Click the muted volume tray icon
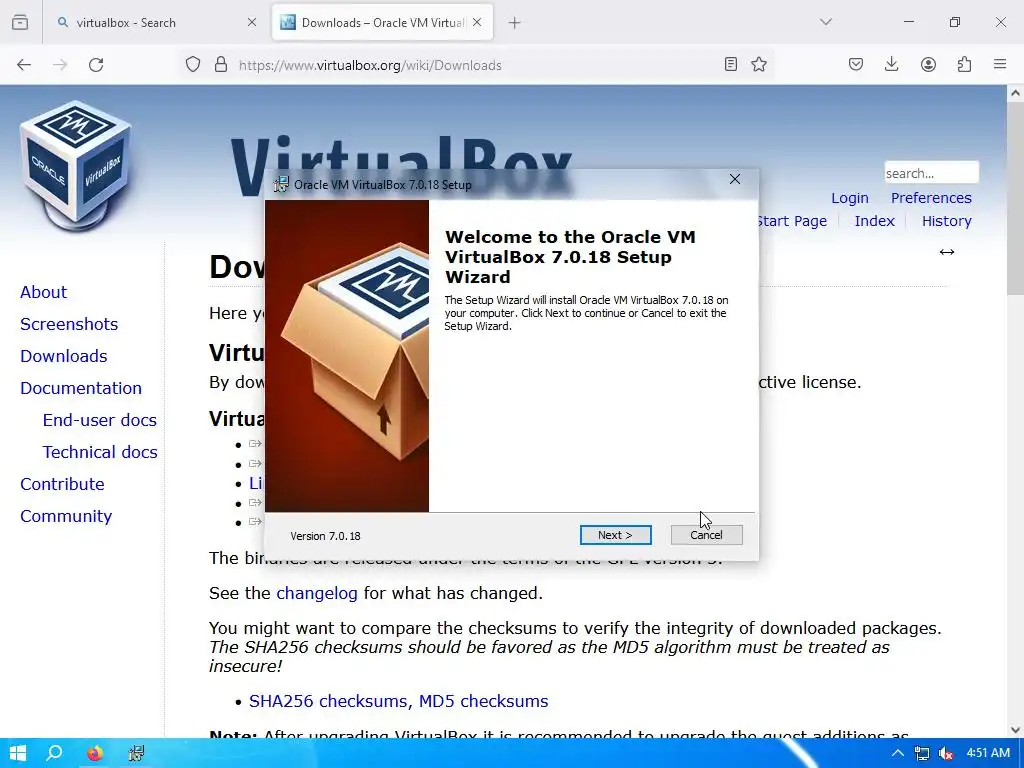1024x768 pixels. tap(946, 753)
